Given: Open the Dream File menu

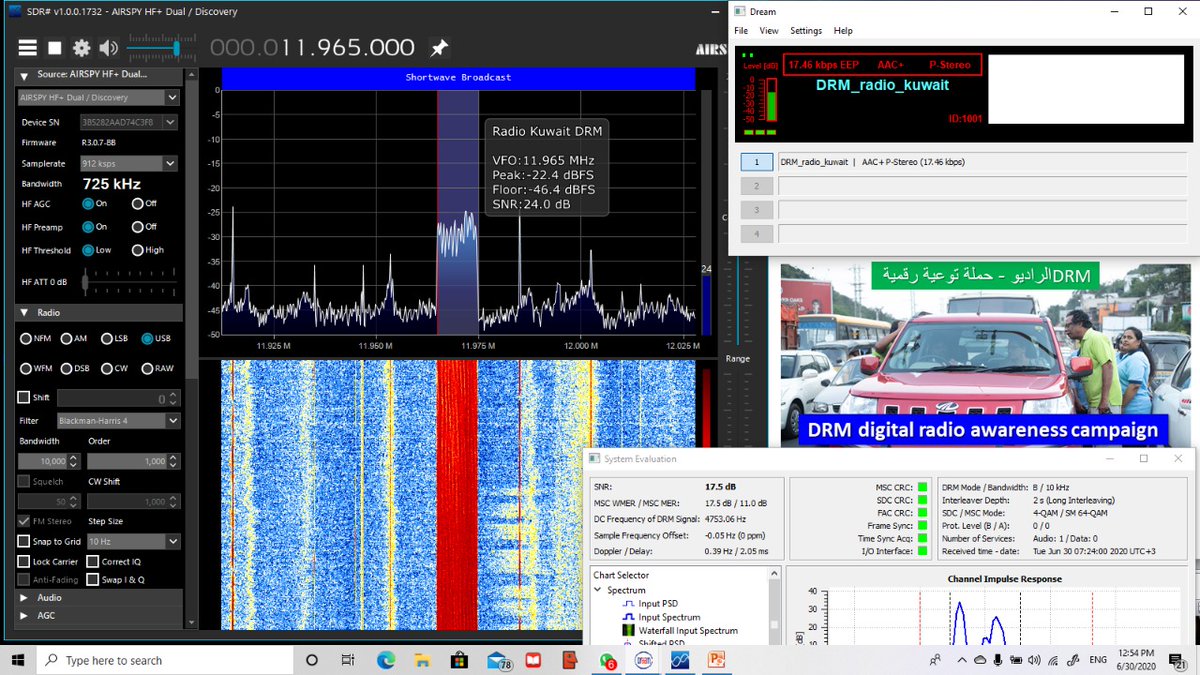Looking at the screenshot, I should pos(741,31).
